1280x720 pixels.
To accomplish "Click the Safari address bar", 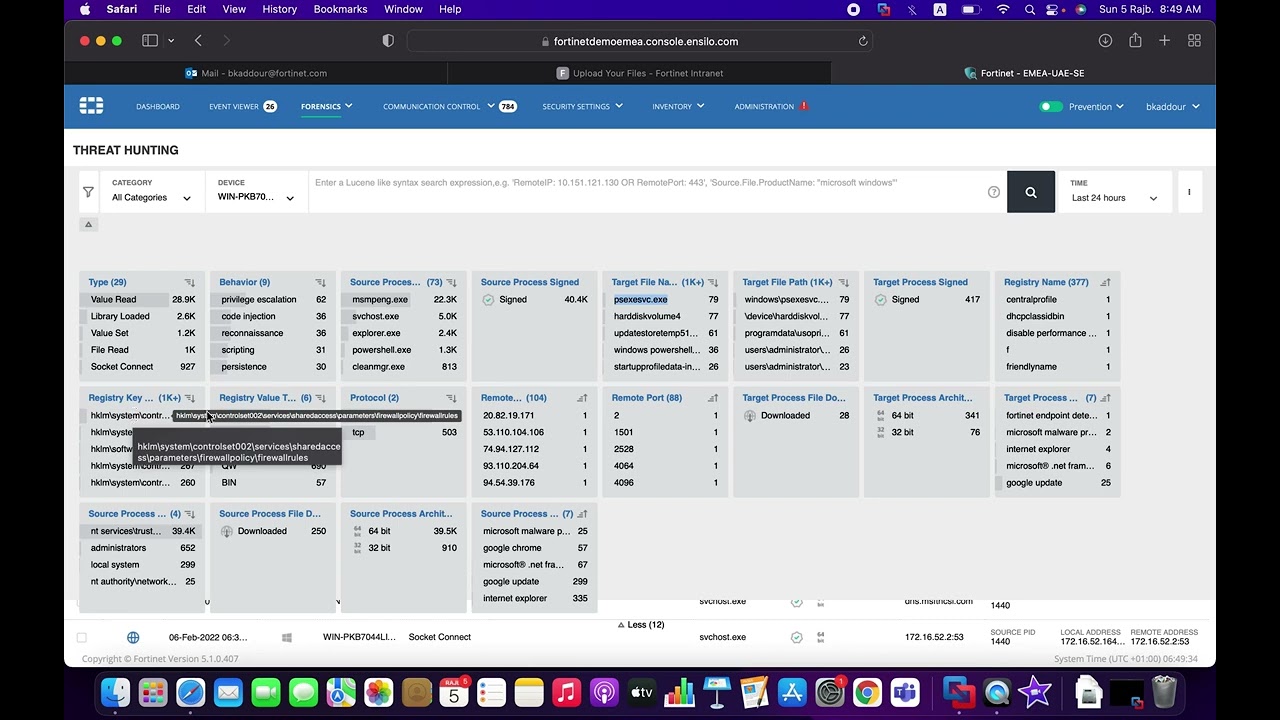I will [x=640, y=41].
